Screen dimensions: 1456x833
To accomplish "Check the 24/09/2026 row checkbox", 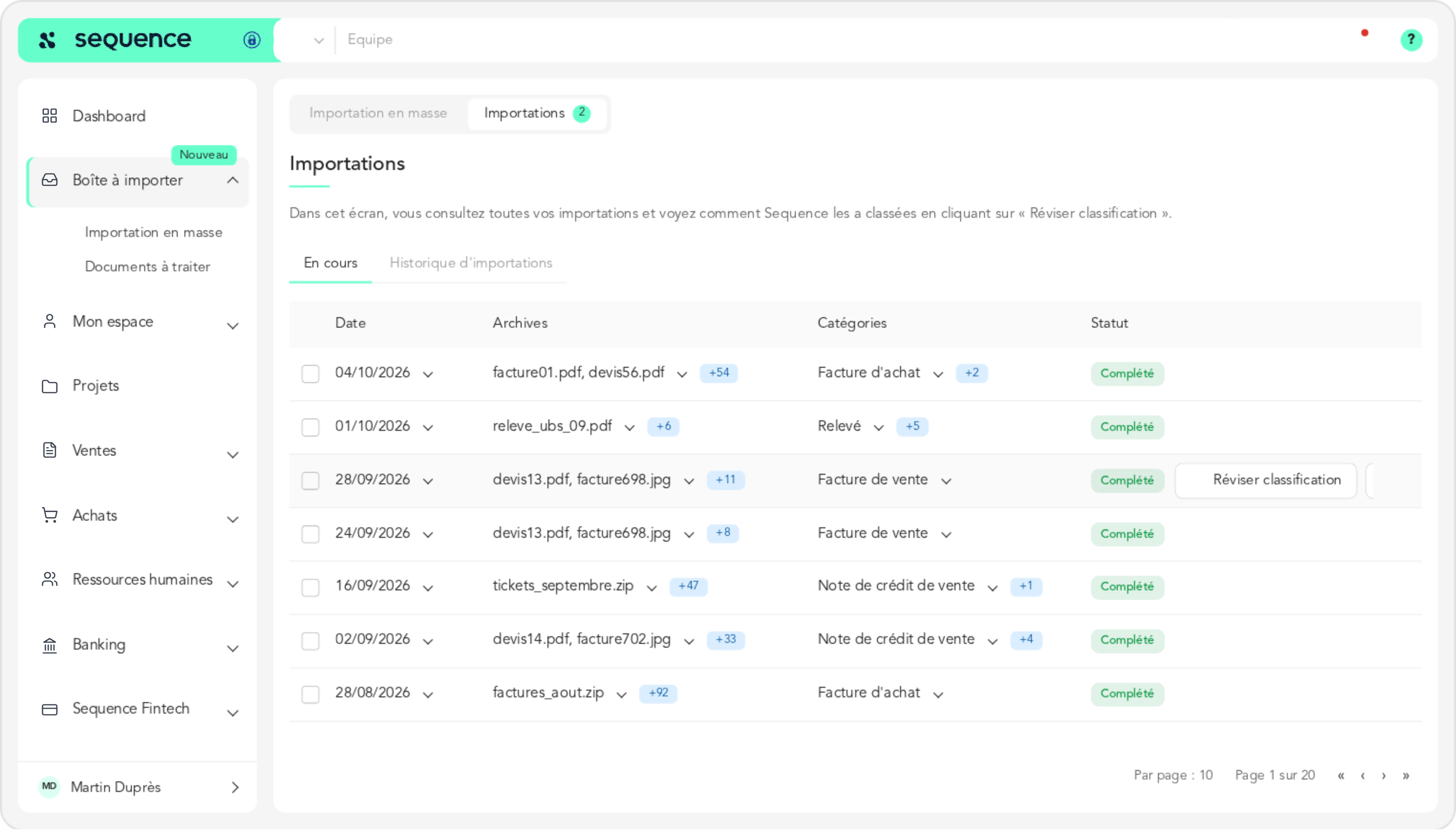I will [x=310, y=534].
